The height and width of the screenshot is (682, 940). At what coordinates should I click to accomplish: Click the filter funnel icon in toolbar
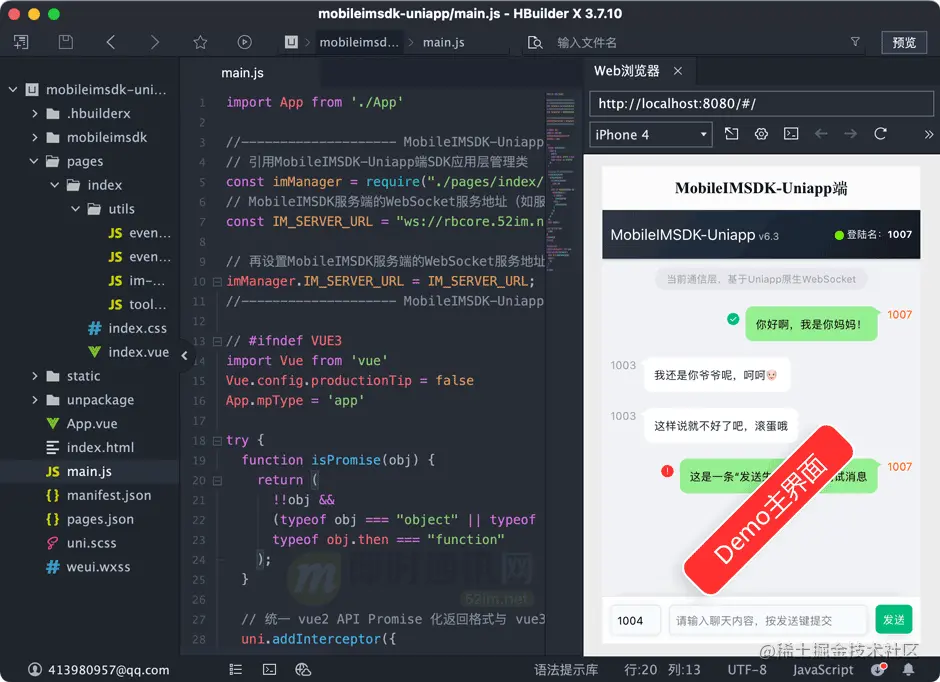(855, 41)
